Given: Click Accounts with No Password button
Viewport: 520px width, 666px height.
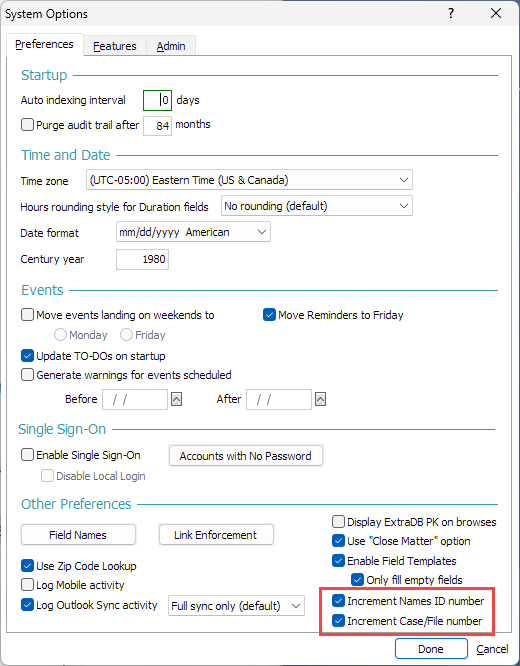Looking at the screenshot, I should point(246,456).
